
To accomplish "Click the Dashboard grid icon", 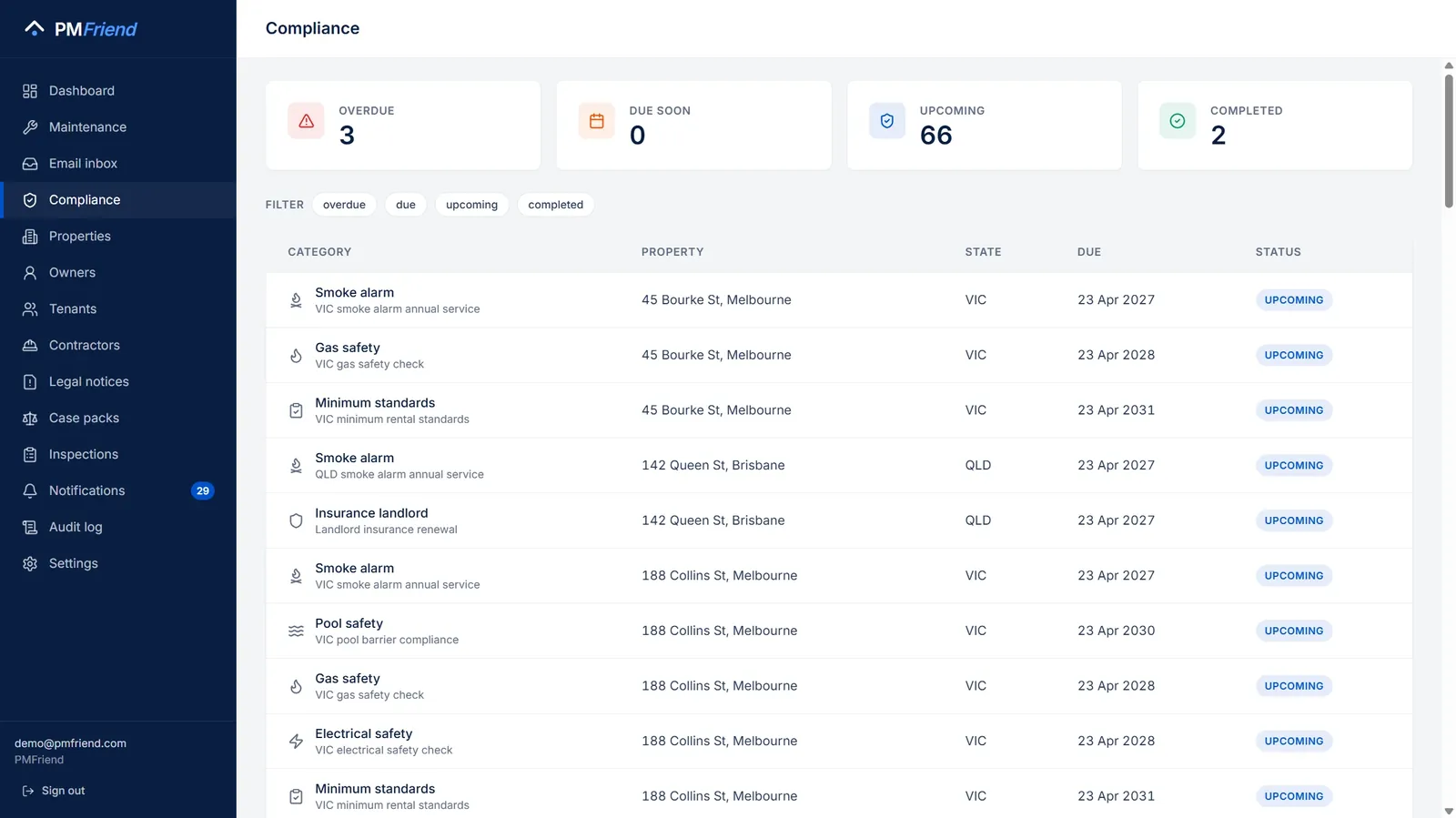I will (x=30, y=91).
